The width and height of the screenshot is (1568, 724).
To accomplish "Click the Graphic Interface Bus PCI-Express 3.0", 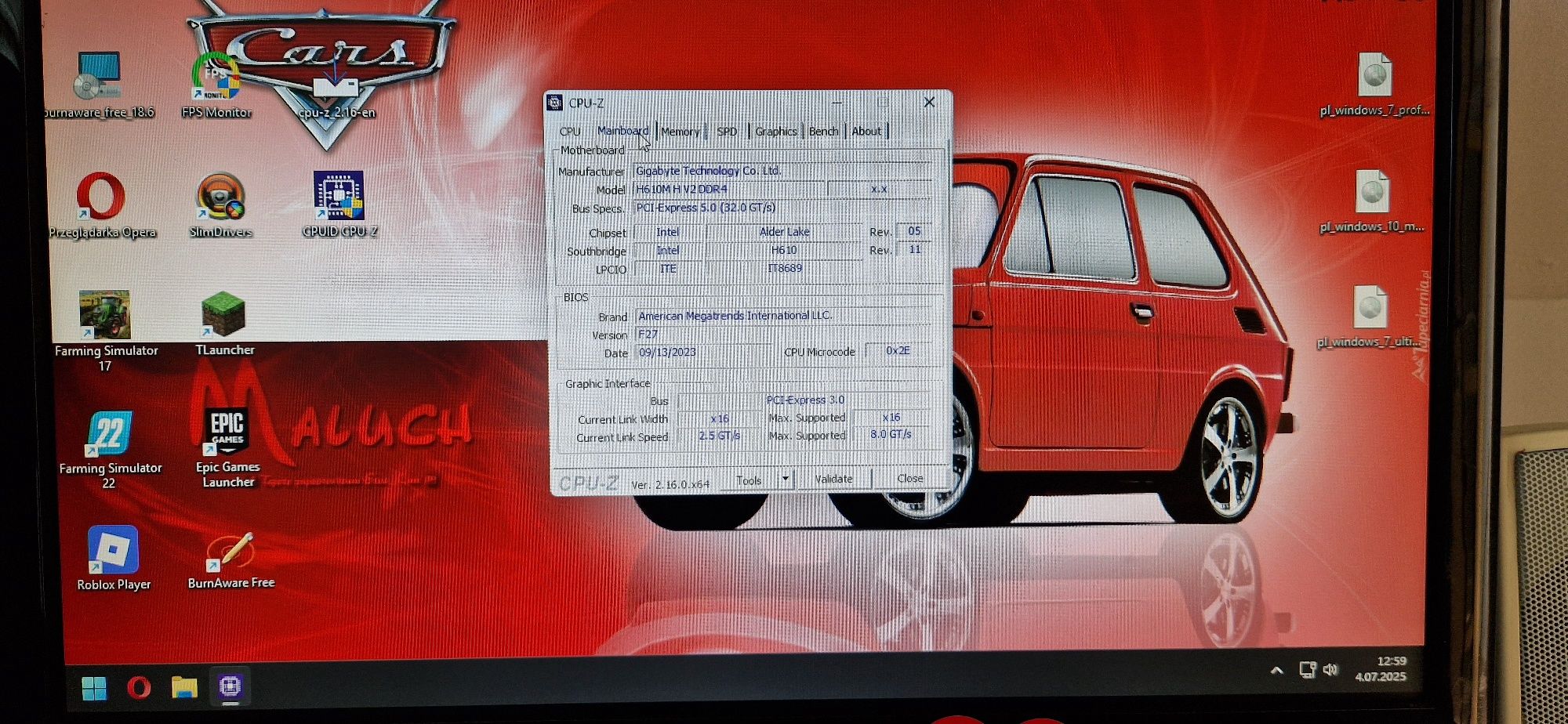I will click(x=804, y=400).
